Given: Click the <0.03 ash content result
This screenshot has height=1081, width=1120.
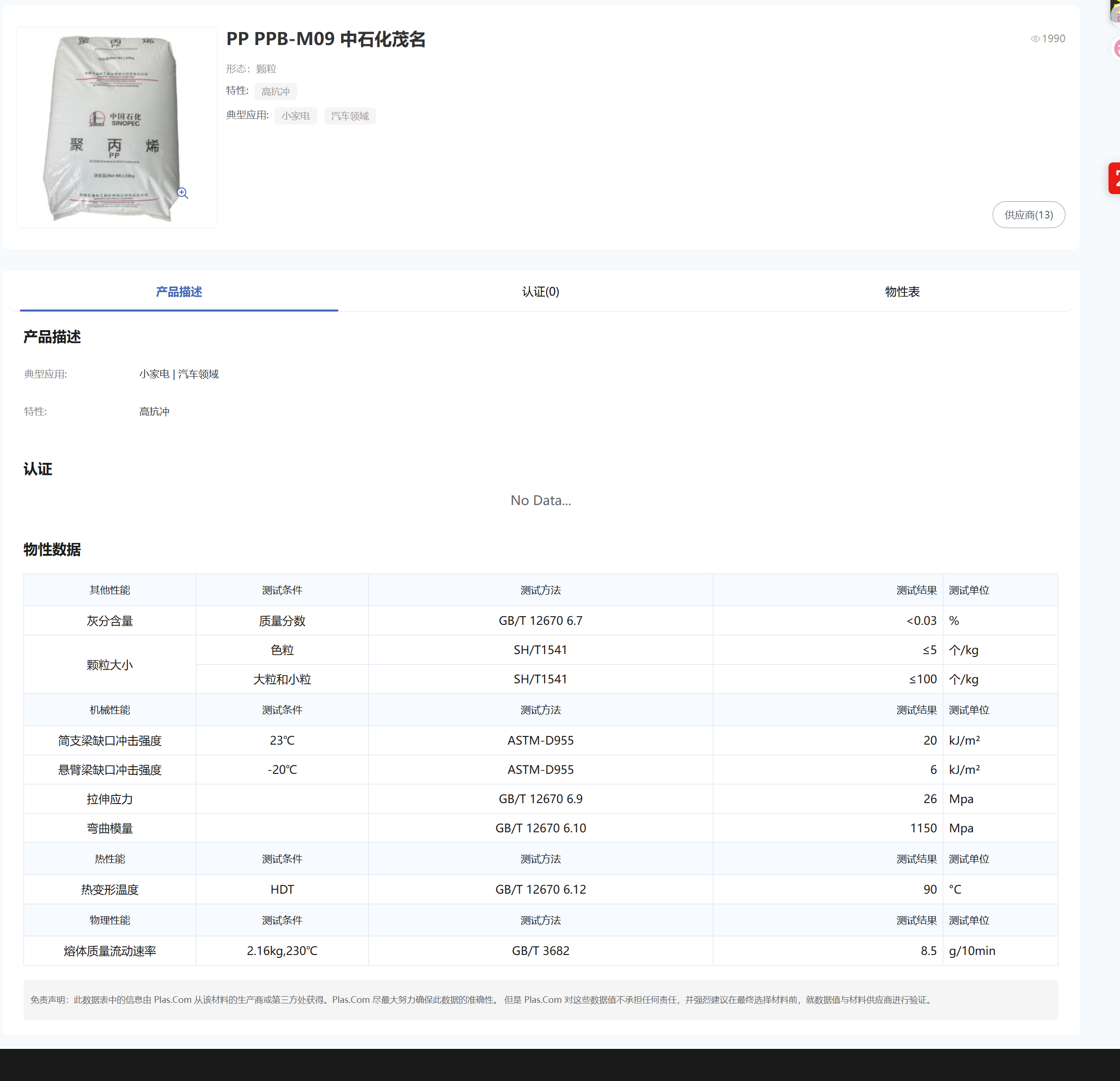Looking at the screenshot, I should tap(921, 621).
